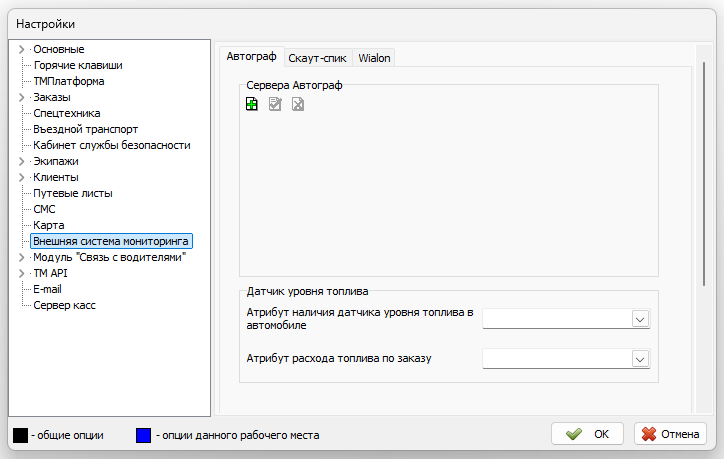Click the vertical scrollbar thumb
724x459 pixels.
(704, 174)
